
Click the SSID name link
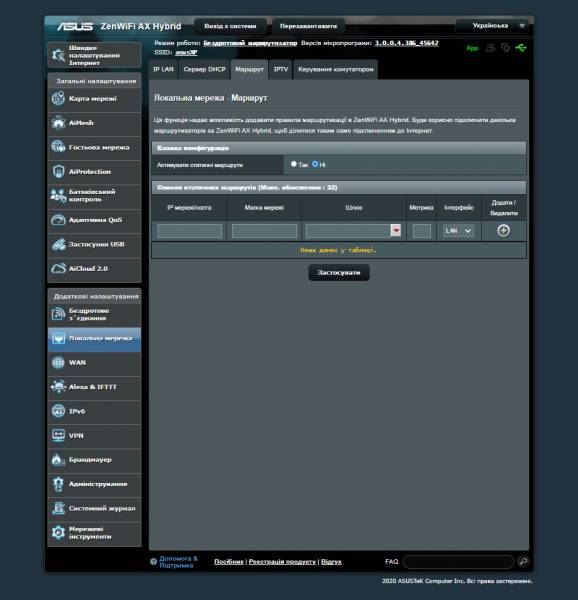tap(186, 52)
